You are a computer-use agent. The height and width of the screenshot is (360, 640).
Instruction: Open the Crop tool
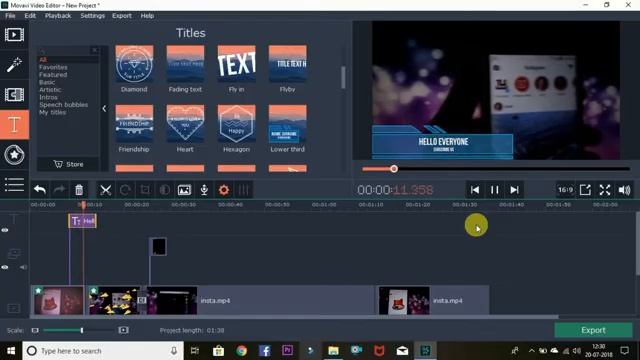point(145,190)
